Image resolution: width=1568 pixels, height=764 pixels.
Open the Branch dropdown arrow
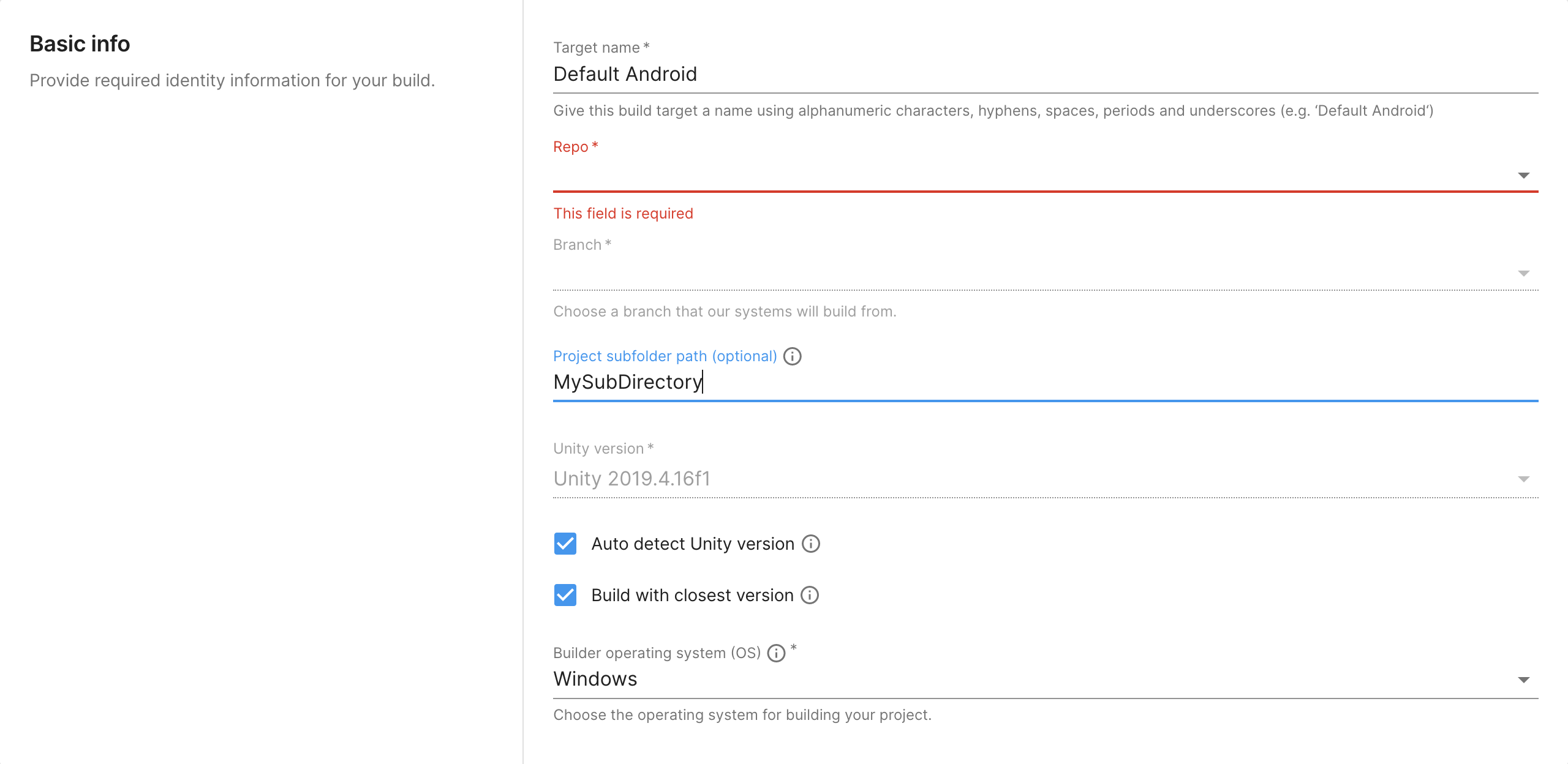click(1523, 274)
